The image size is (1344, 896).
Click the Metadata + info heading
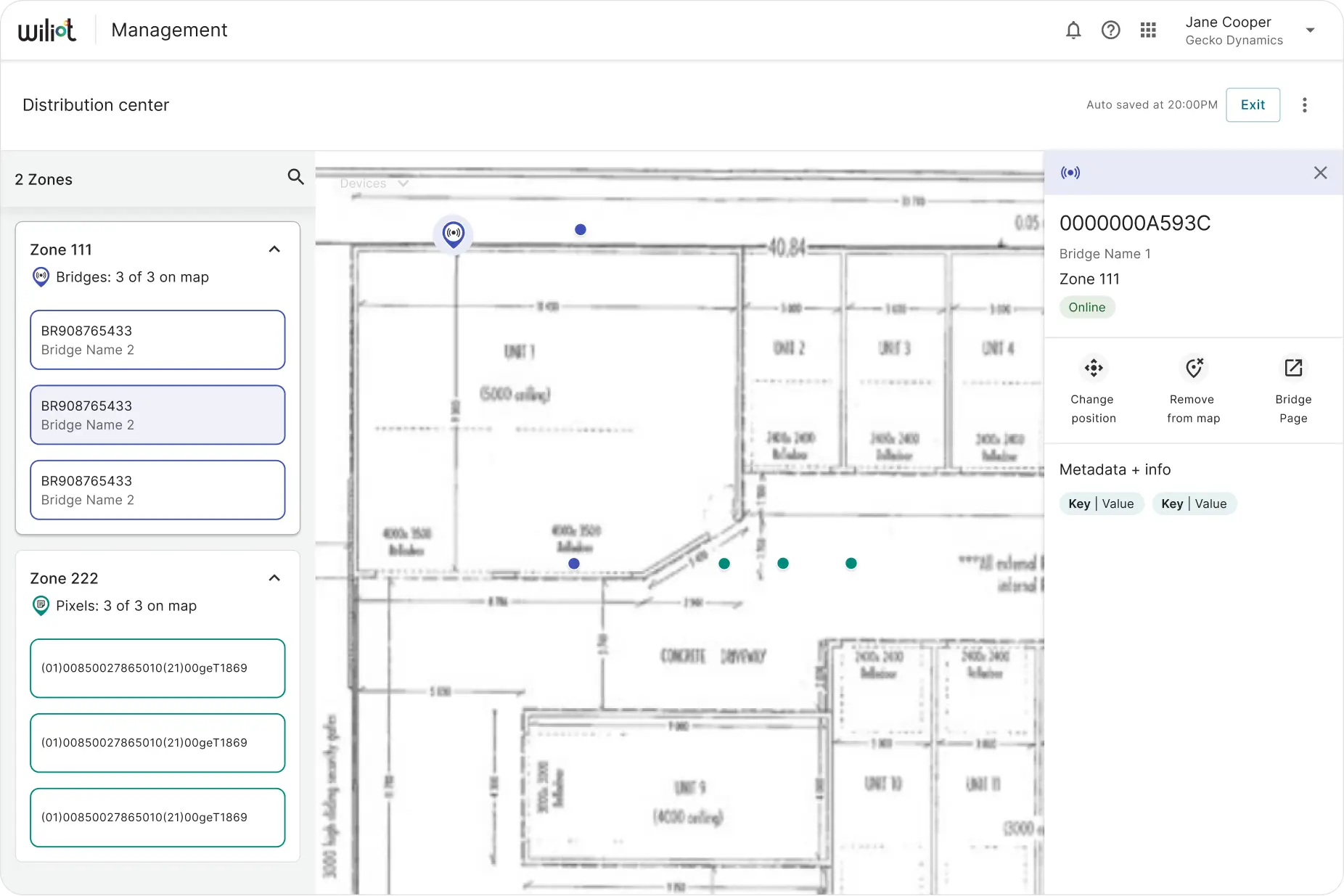(x=1115, y=469)
